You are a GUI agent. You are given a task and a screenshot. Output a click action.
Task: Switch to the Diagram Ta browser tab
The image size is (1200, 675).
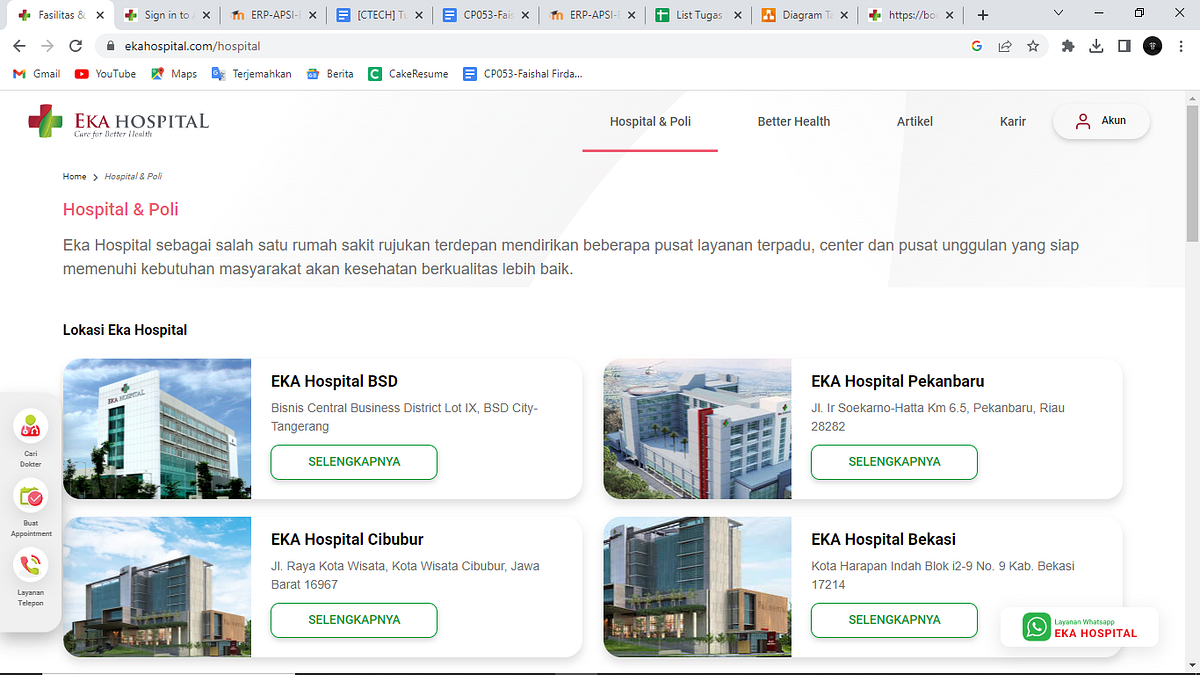[x=800, y=15]
